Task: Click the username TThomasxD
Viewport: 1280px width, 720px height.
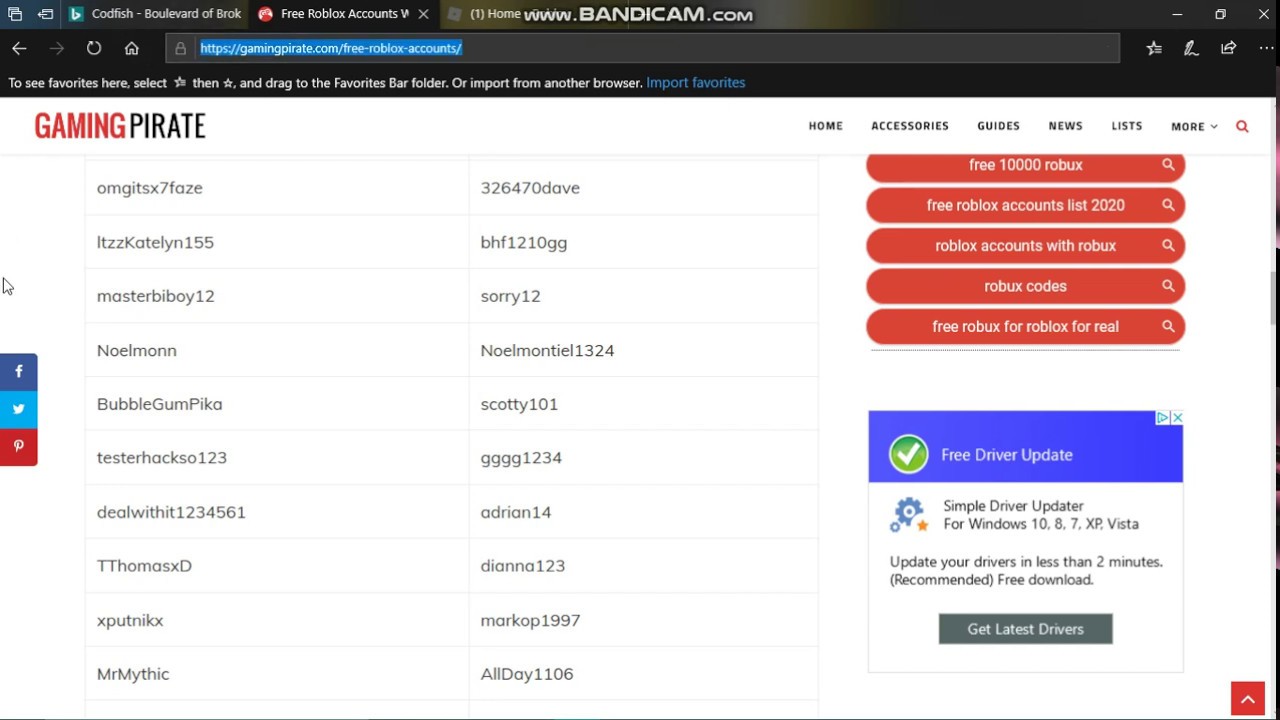Action: click(144, 566)
